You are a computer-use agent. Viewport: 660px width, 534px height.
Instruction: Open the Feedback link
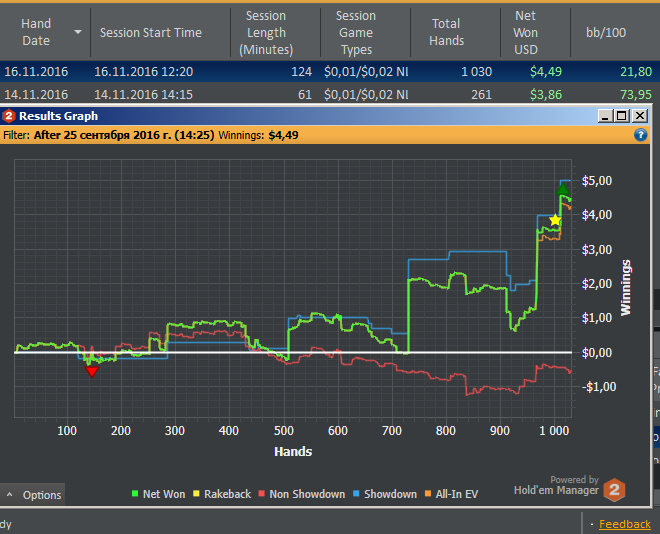(x=624, y=524)
